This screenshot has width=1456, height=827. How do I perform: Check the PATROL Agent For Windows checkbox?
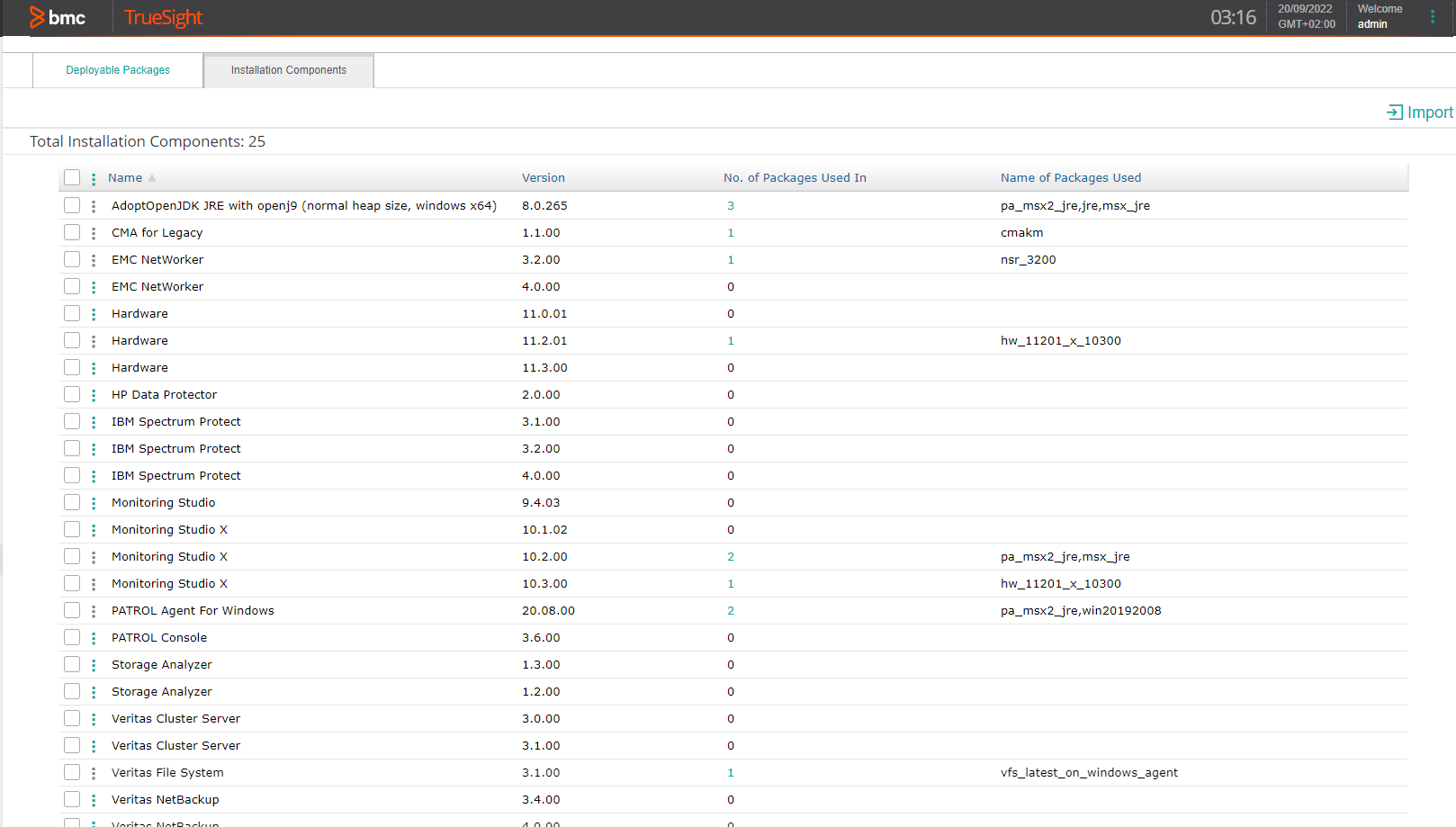[x=72, y=611]
